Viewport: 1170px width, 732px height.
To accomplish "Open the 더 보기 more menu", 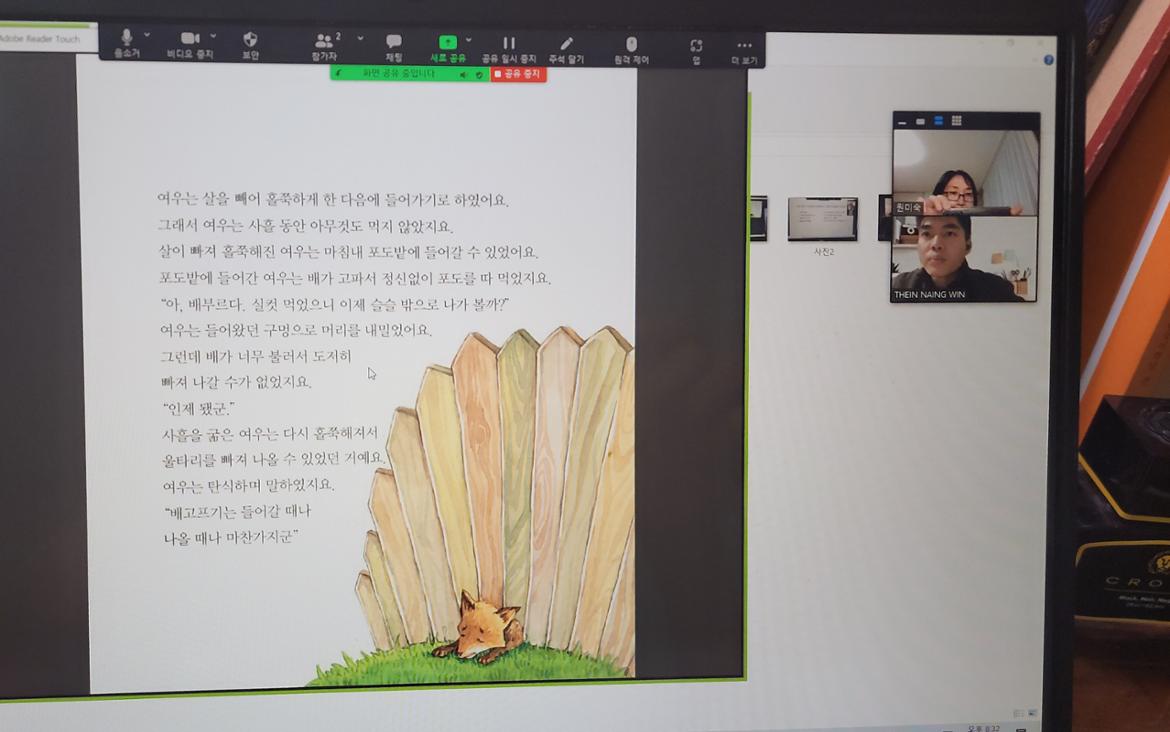I will coord(744,51).
